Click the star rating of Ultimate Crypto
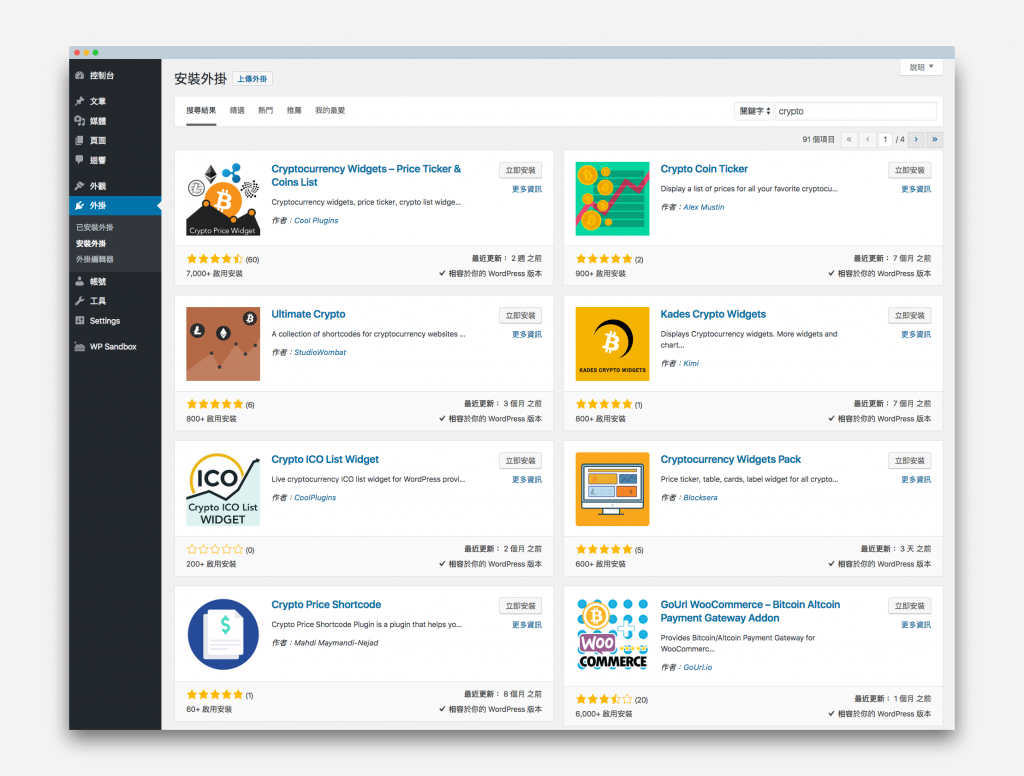The height and width of the screenshot is (776, 1024). (215, 404)
